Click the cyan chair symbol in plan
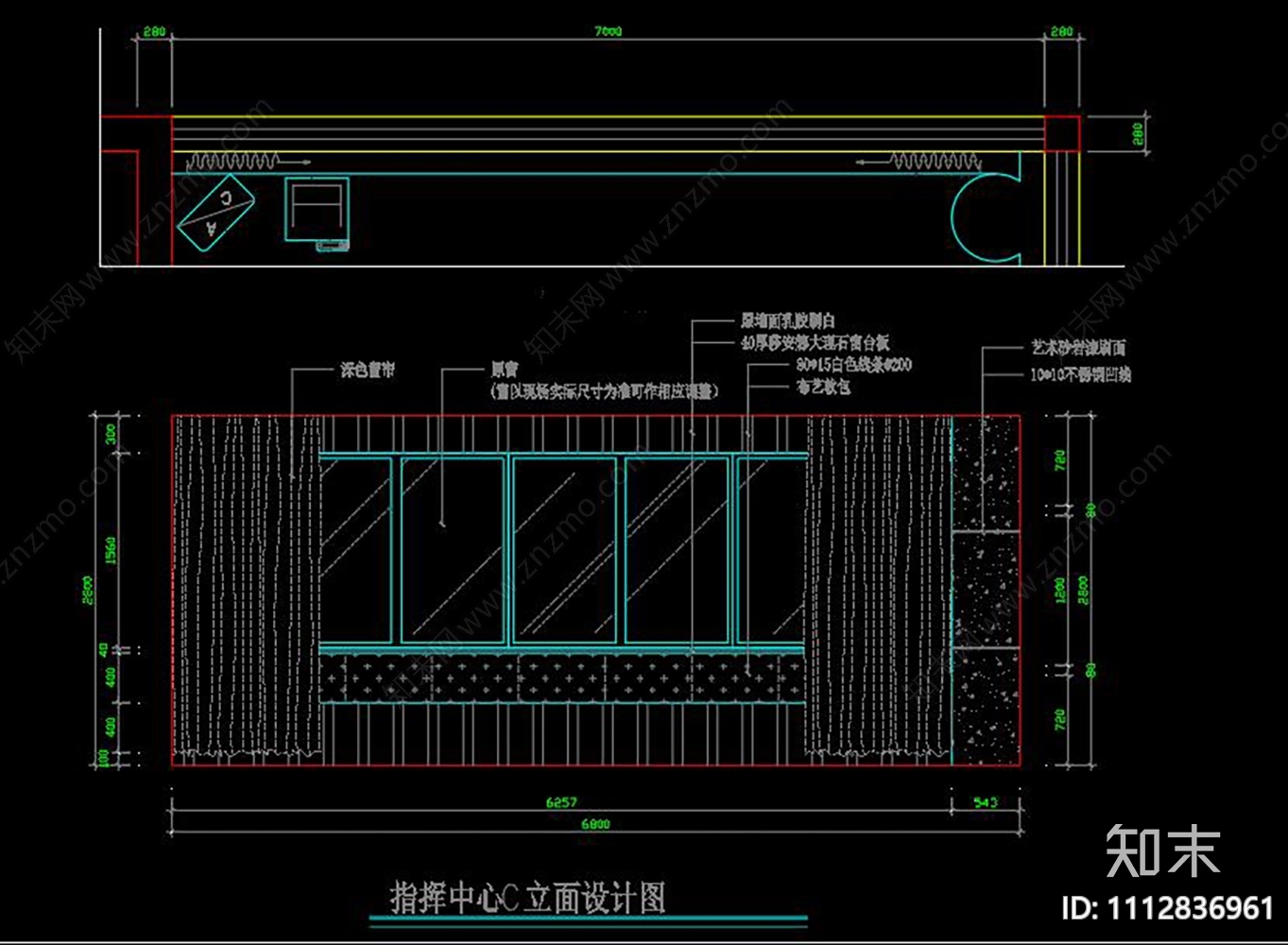This screenshot has width=1288, height=945. [x=317, y=209]
